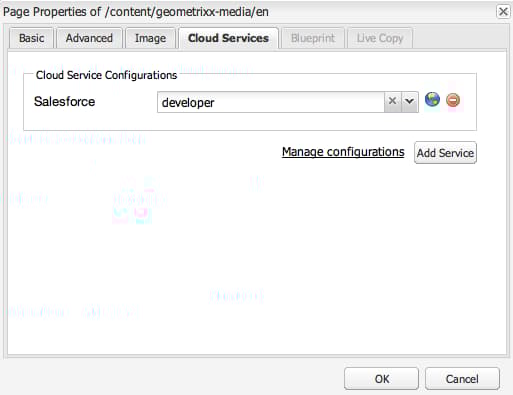Open the Manage configurations link

pos(343,152)
